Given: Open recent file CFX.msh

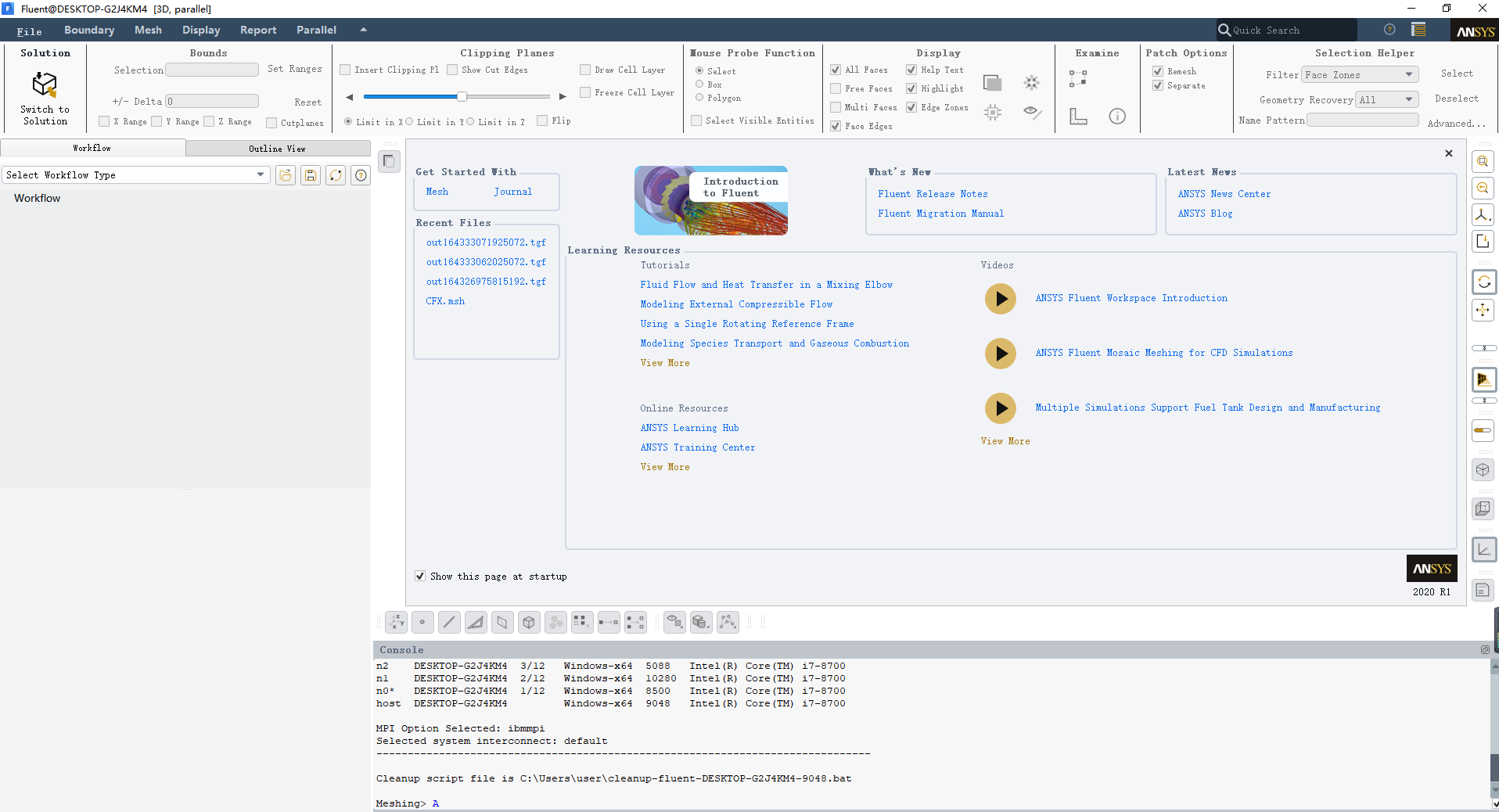Looking at the screenshot, I should click(445, 301).
